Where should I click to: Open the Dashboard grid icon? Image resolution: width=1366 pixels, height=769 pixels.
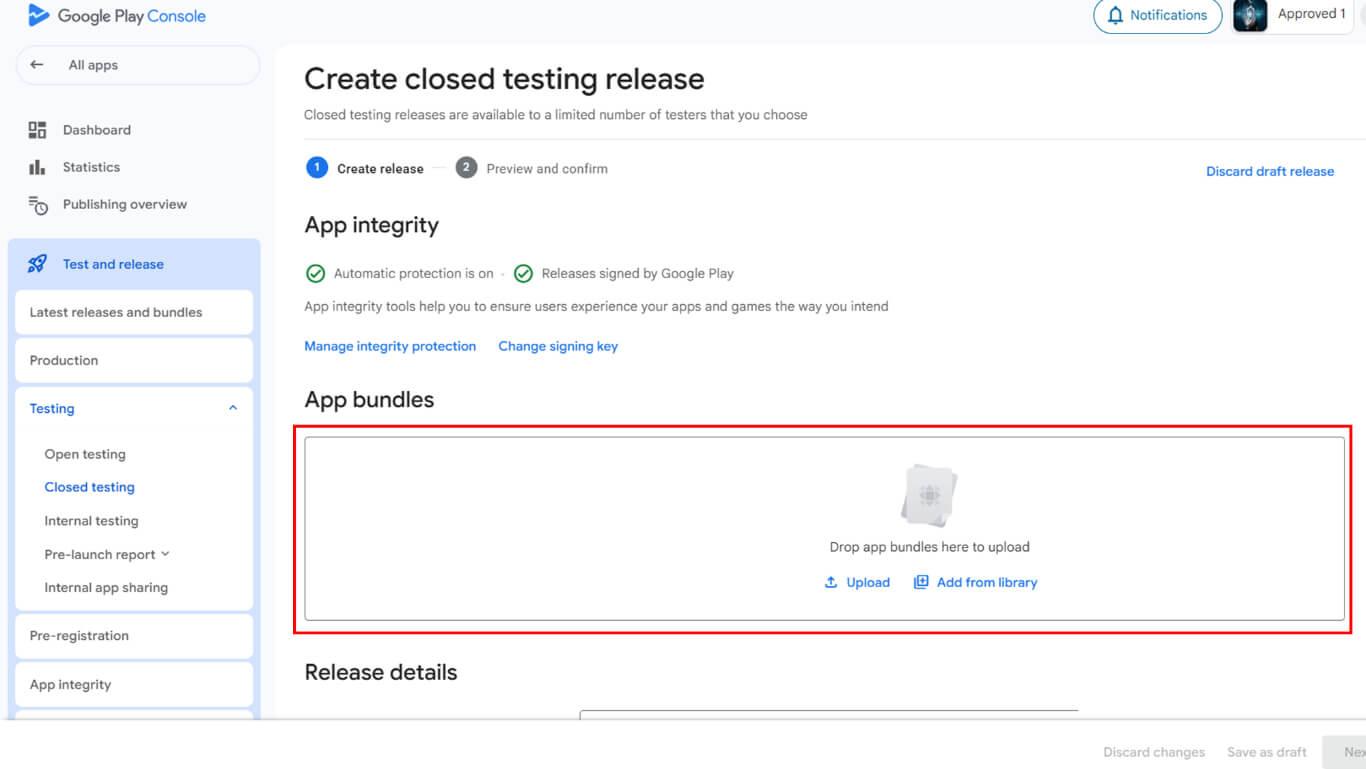(38, 130)
